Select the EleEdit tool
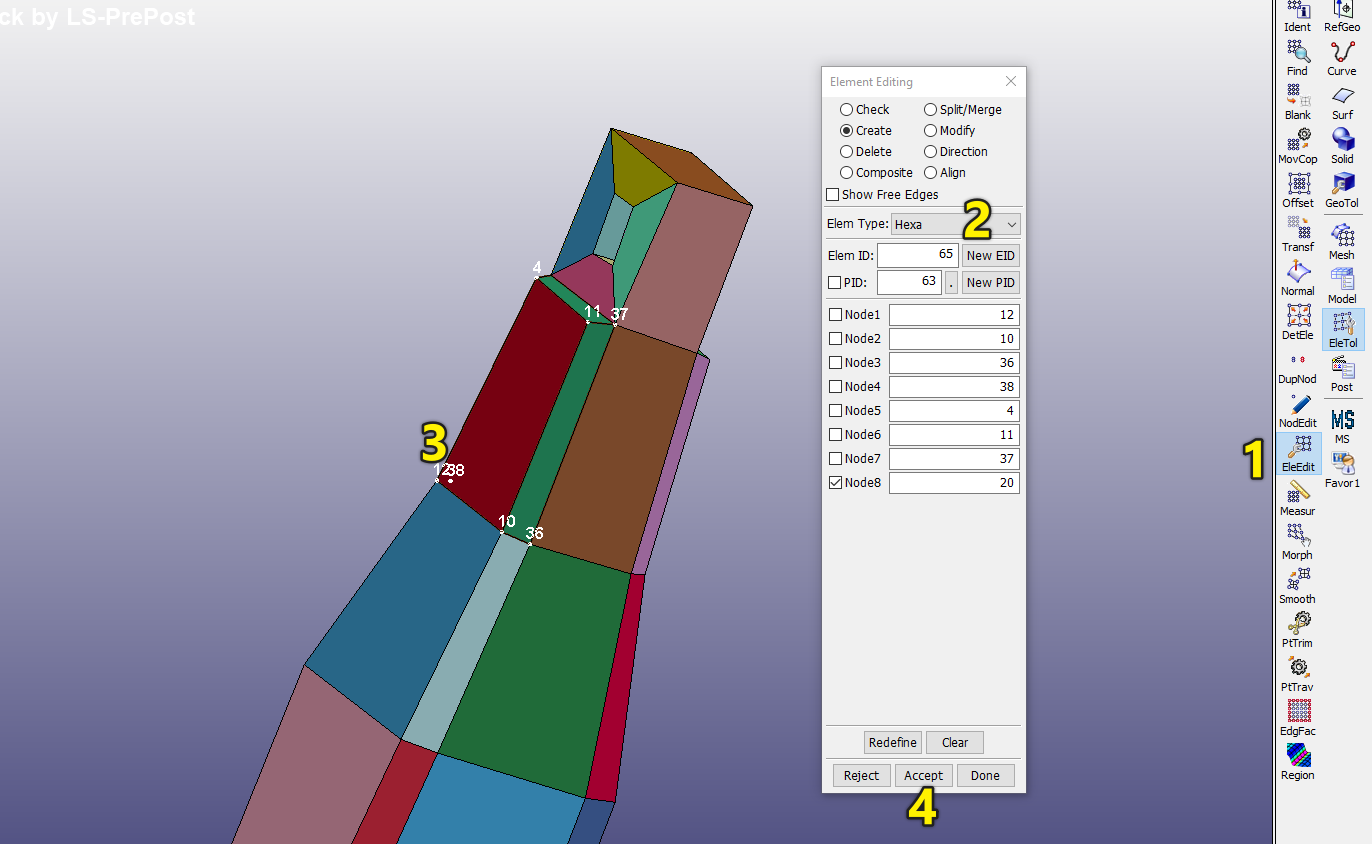The width and height of the screenshot is (1372, 844). point(1298,454)
